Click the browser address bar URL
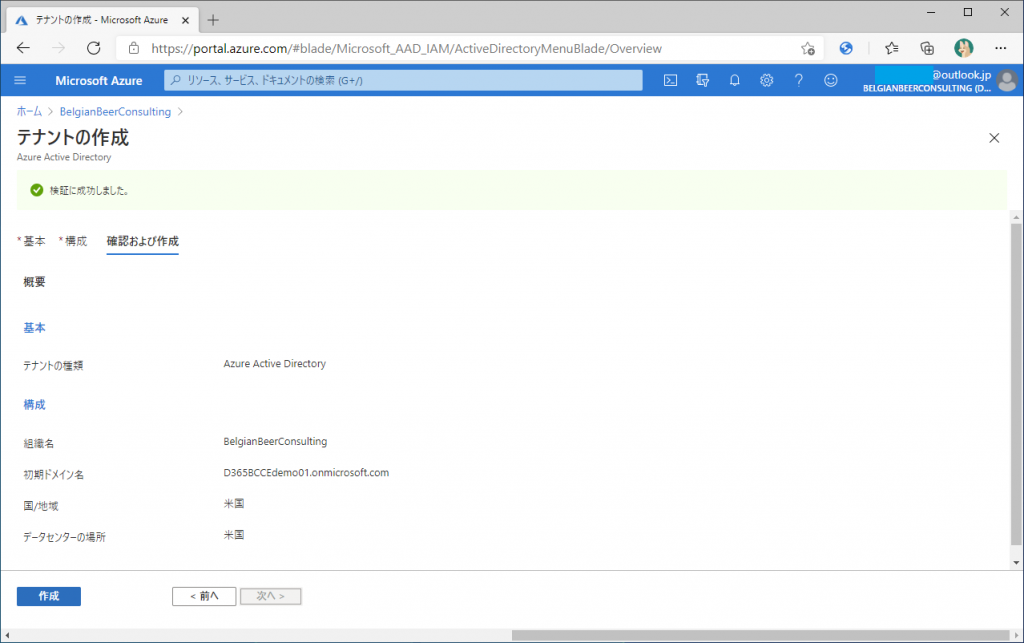The width and height of the screenshot is (1024, 643). point(406,48)
